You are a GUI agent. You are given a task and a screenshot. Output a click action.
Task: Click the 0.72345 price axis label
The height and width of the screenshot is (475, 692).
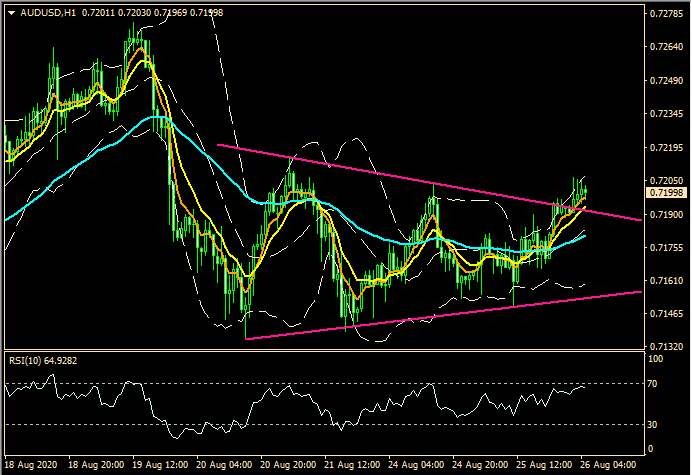tap(665, 114)
